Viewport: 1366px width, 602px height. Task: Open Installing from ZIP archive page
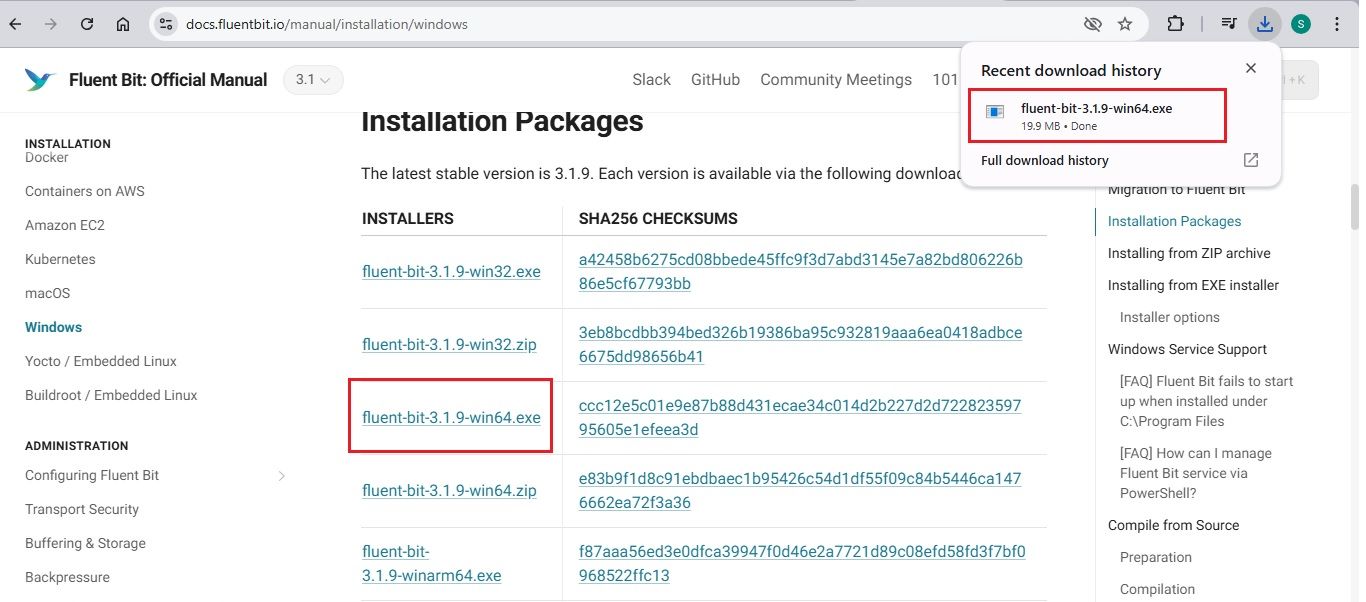[x=1189, y=253]
